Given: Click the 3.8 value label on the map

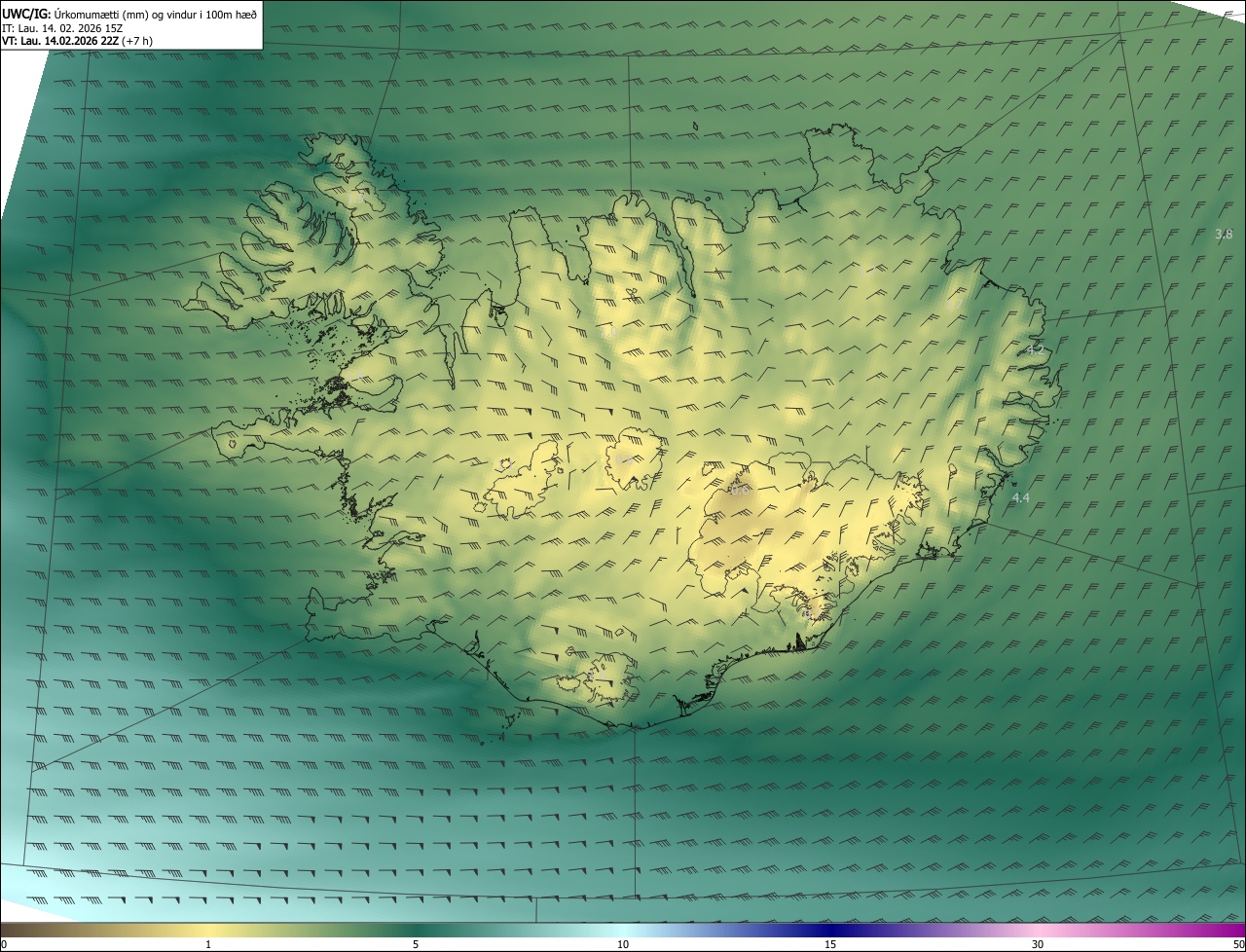Looking at the screenshot, I should (x=1224, y=234).
